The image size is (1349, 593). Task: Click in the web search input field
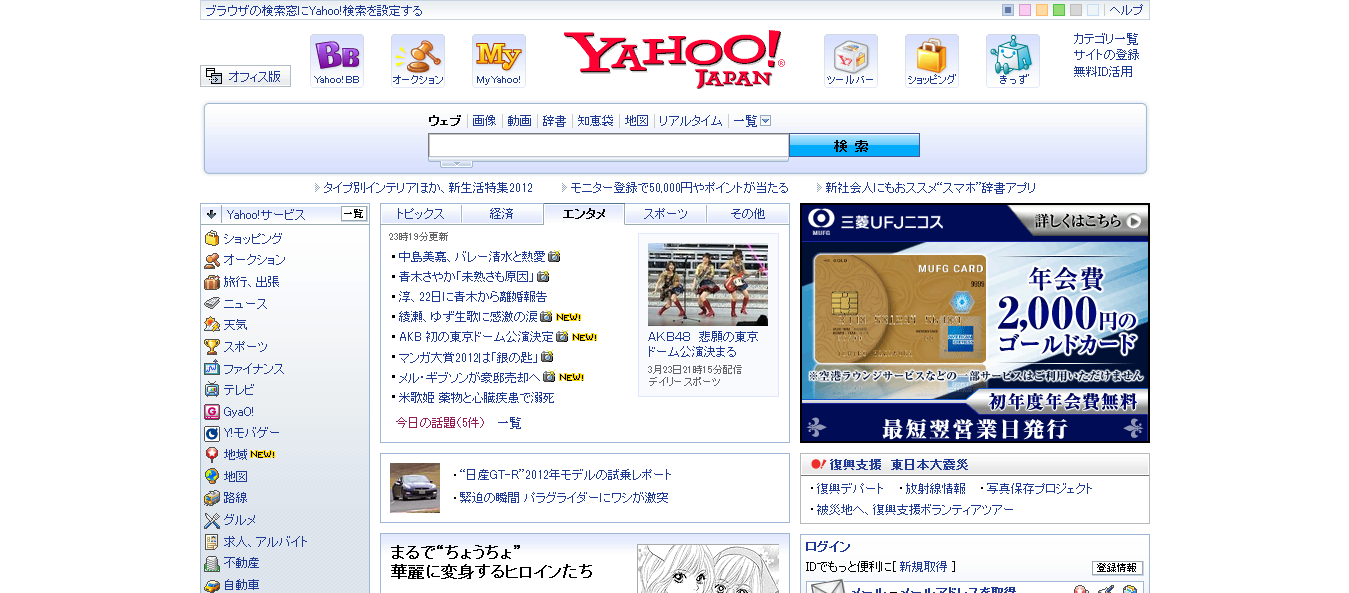(x=608, y=146)
